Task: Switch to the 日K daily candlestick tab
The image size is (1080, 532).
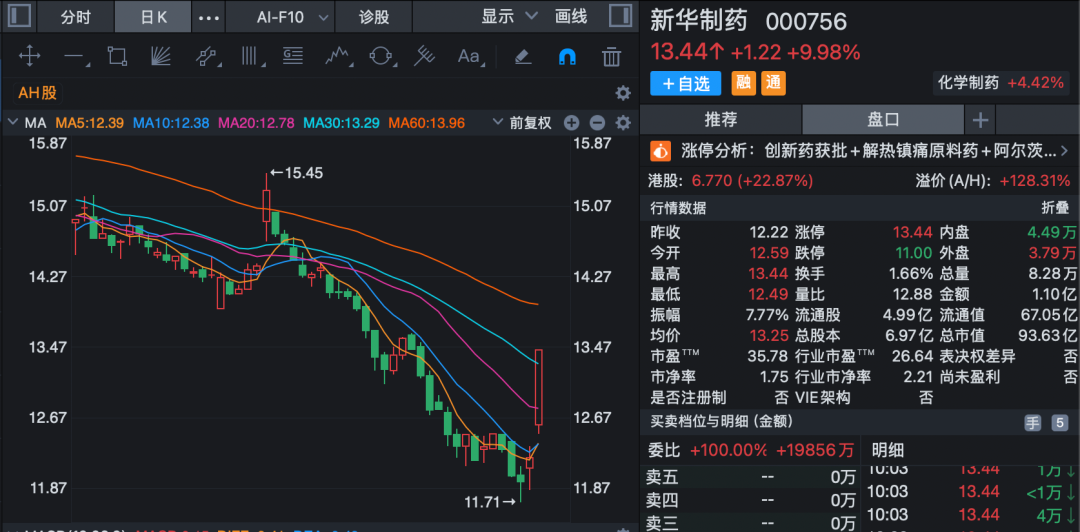Action: point(153,17)
